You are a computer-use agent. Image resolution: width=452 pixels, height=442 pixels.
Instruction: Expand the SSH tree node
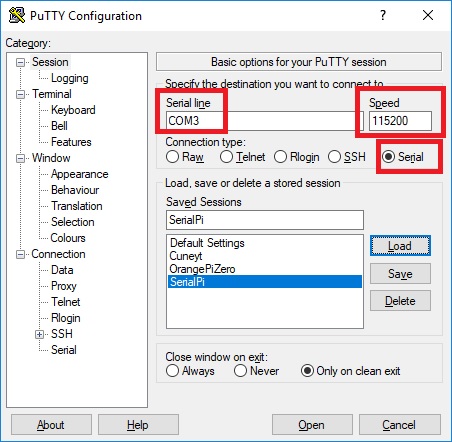coord(40,334)
